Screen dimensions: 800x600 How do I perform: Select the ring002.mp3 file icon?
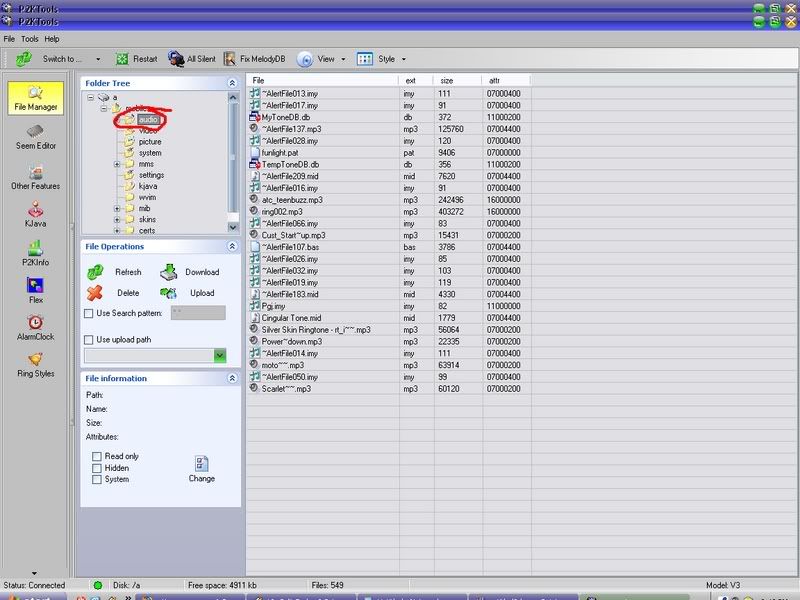pyautogui.click(x=254, y=211)
